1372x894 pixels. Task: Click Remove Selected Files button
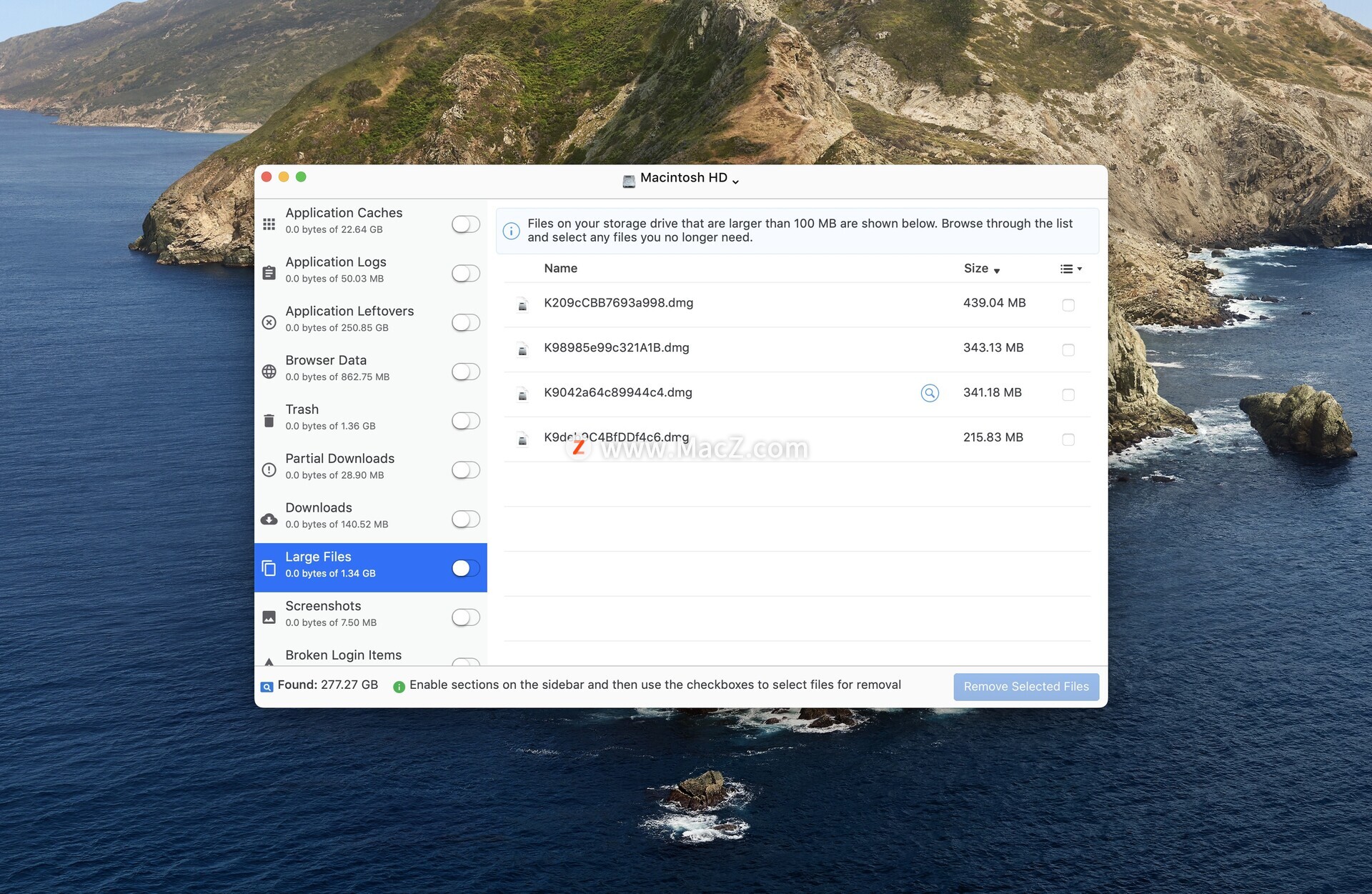pos(1025,687)
